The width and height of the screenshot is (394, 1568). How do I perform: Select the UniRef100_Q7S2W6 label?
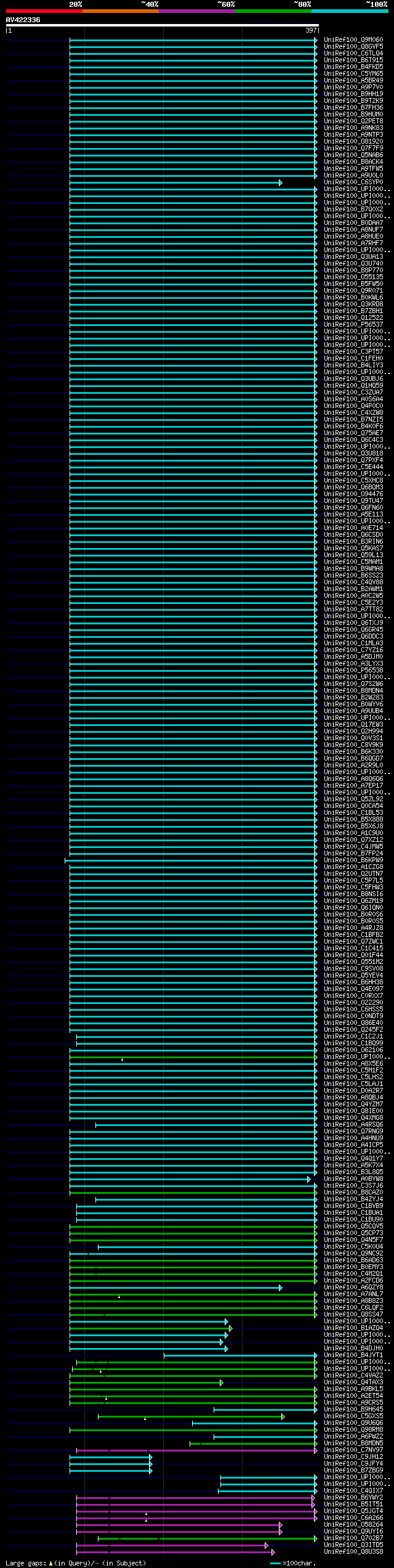[353, 684]
